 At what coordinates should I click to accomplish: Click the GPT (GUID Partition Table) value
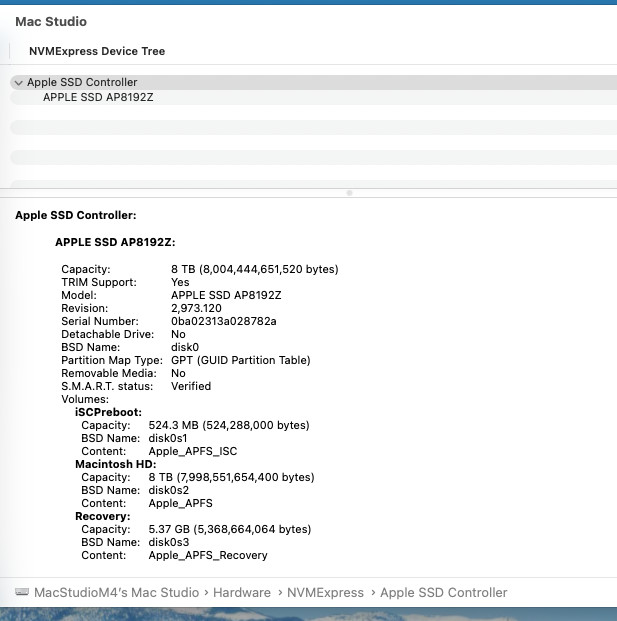[241, 360]
